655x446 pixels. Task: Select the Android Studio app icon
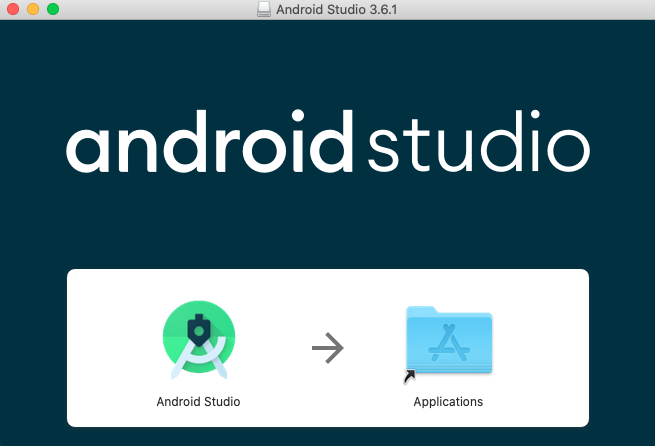tap(199, 340)
